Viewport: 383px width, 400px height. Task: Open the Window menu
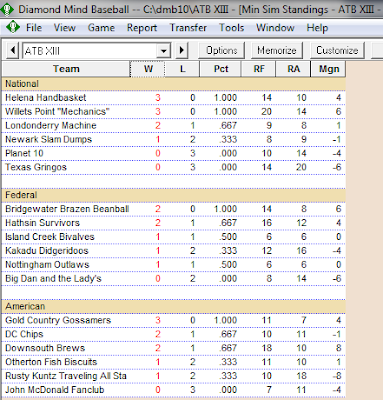275,28
